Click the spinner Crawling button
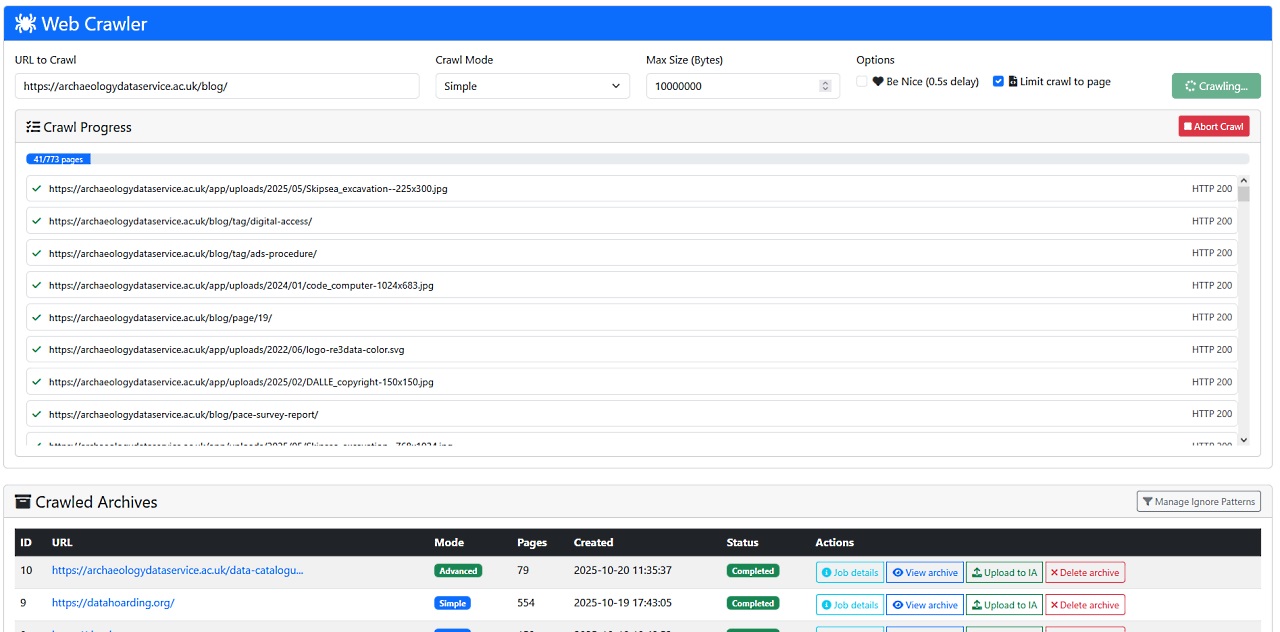This screenshot has width=1280, height=632. [x=1215, y=86]
